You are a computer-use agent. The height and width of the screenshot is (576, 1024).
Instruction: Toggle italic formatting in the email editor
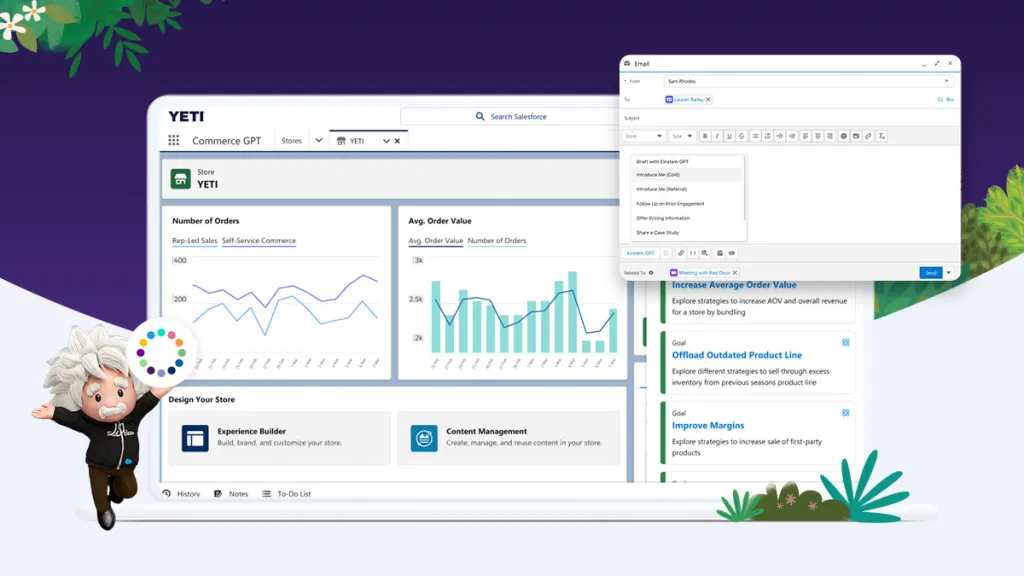point(716,136)
